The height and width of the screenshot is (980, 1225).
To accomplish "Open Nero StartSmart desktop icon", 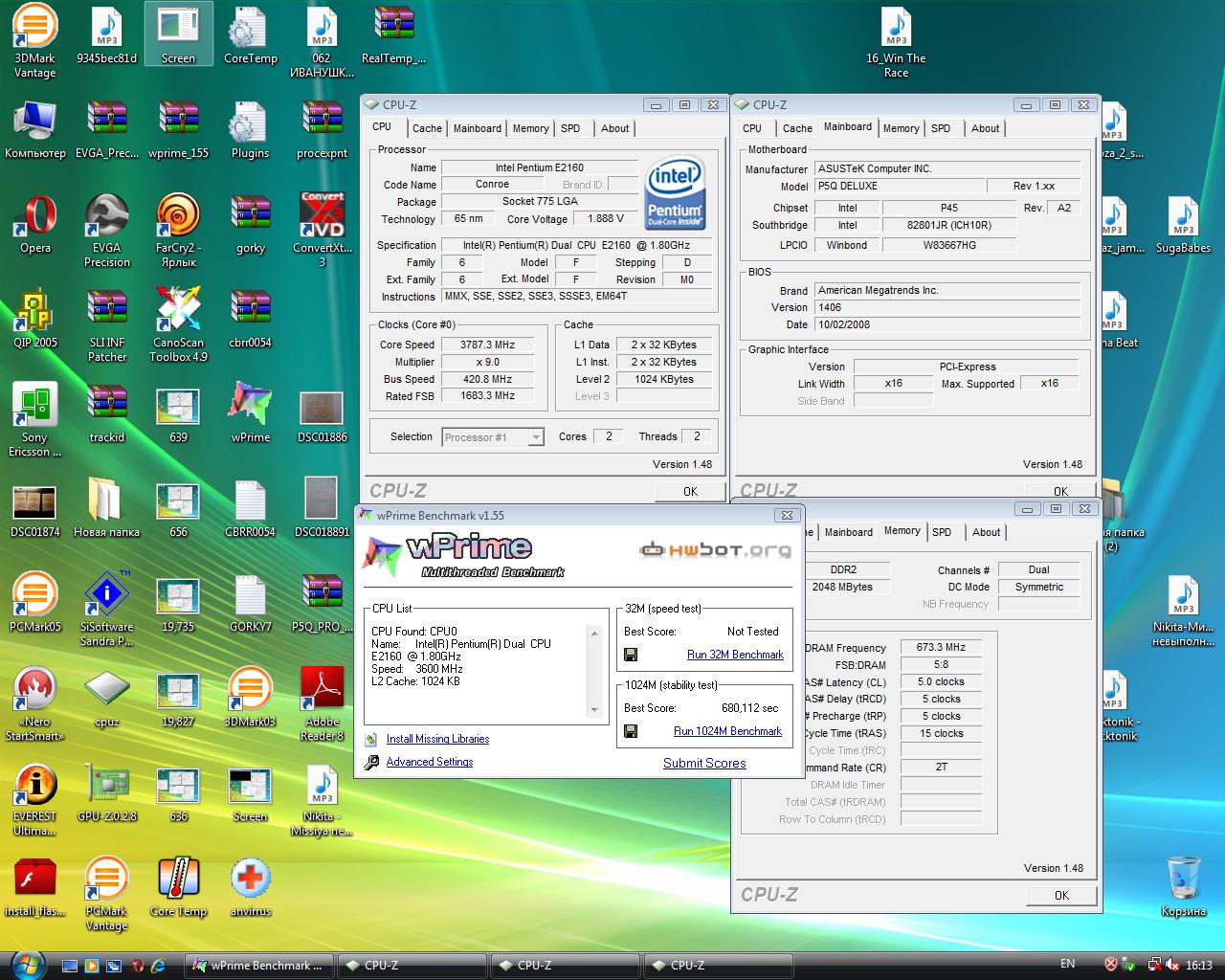I will pyautogui.click(x=35, y=704).
